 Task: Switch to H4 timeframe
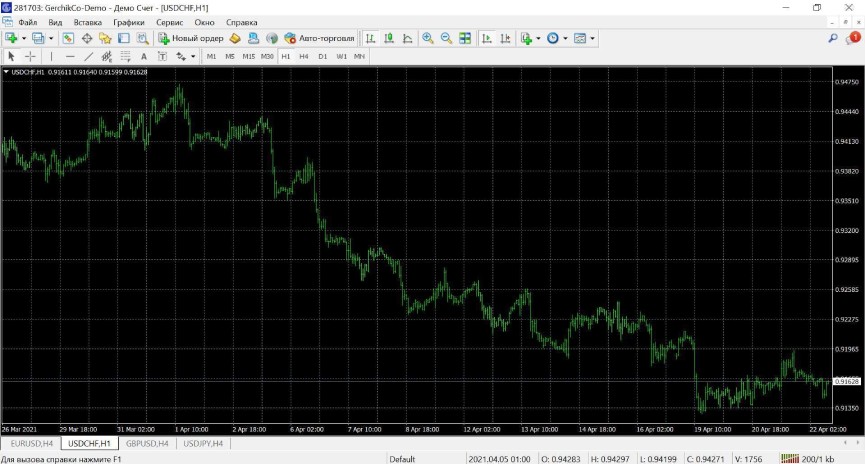pos(304,56)
